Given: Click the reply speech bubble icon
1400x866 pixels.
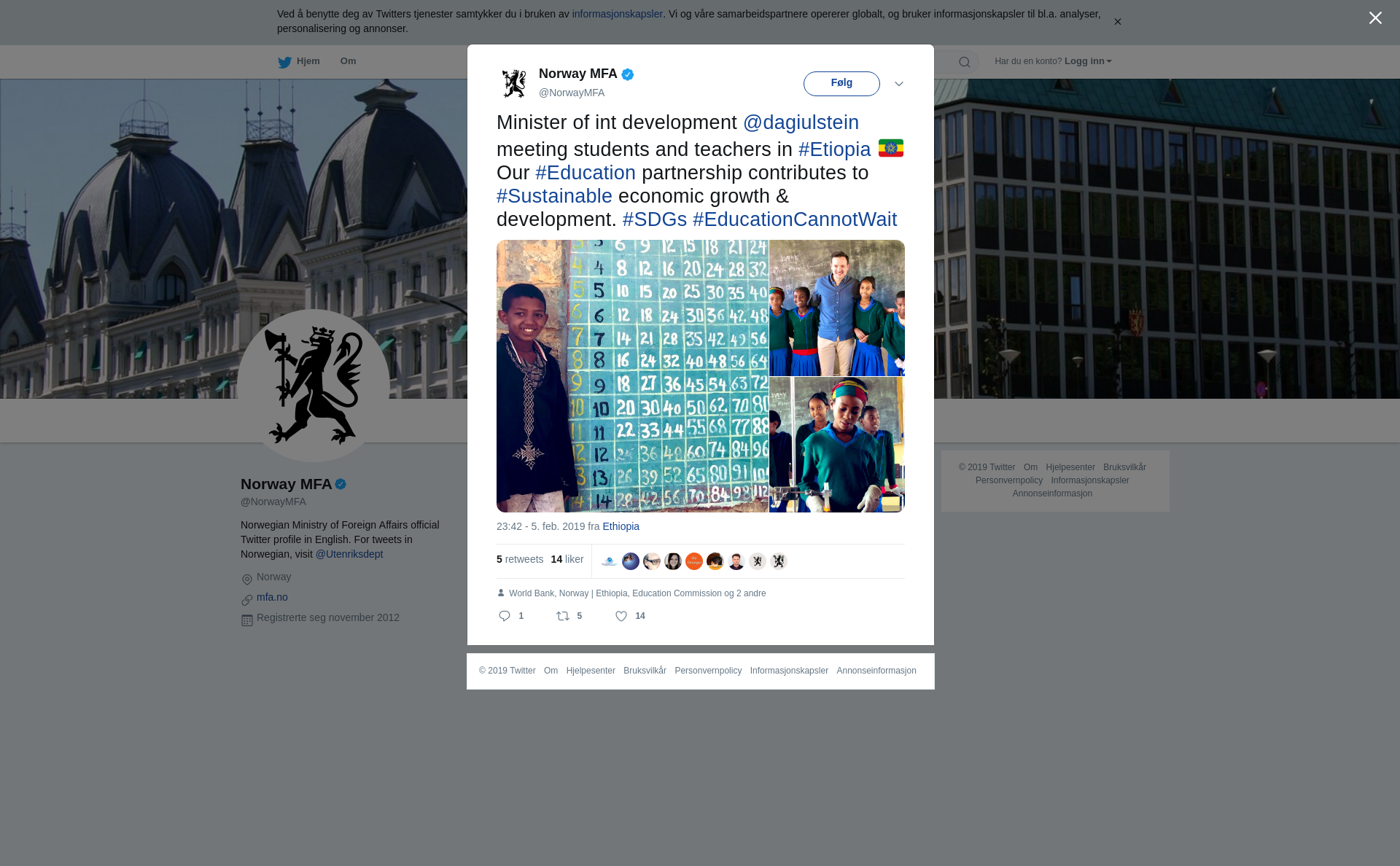Looking at the screenshot, I should click(505, 616).
